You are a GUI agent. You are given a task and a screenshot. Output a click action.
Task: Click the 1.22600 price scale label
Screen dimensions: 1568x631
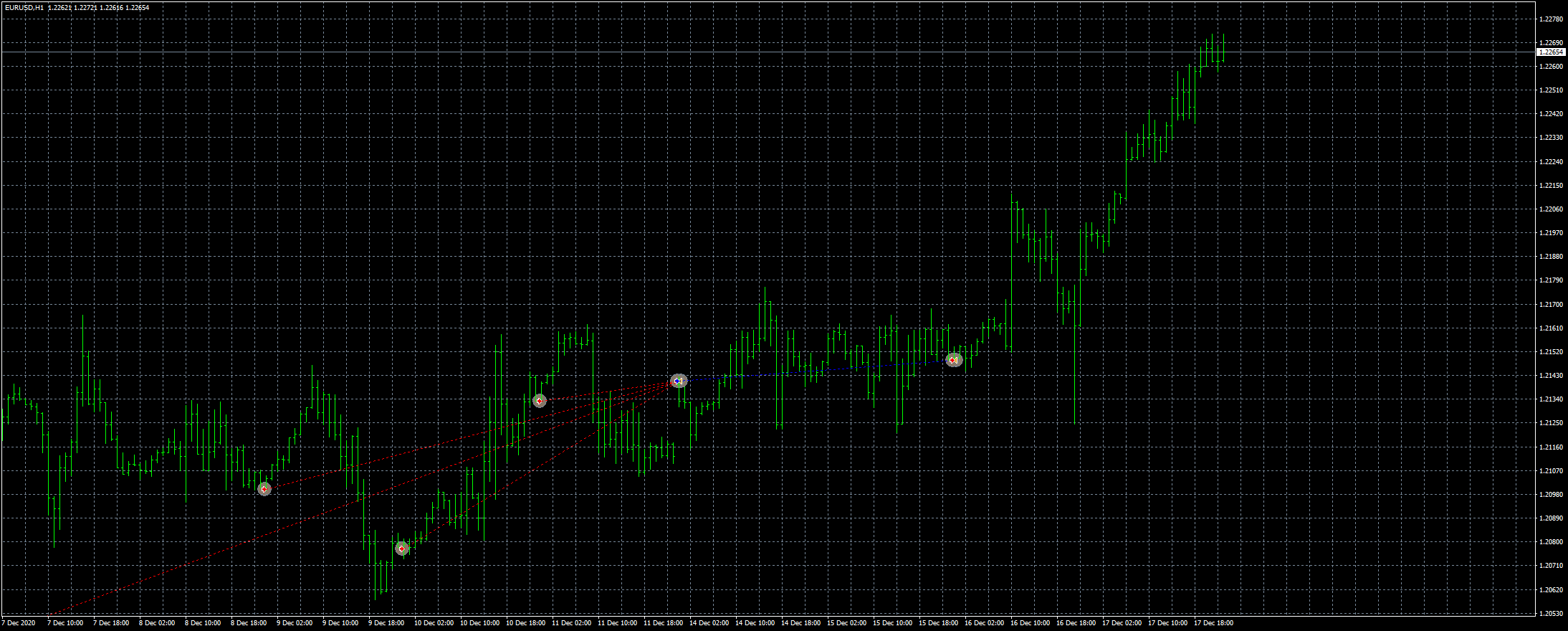(x=1550, y=67)
